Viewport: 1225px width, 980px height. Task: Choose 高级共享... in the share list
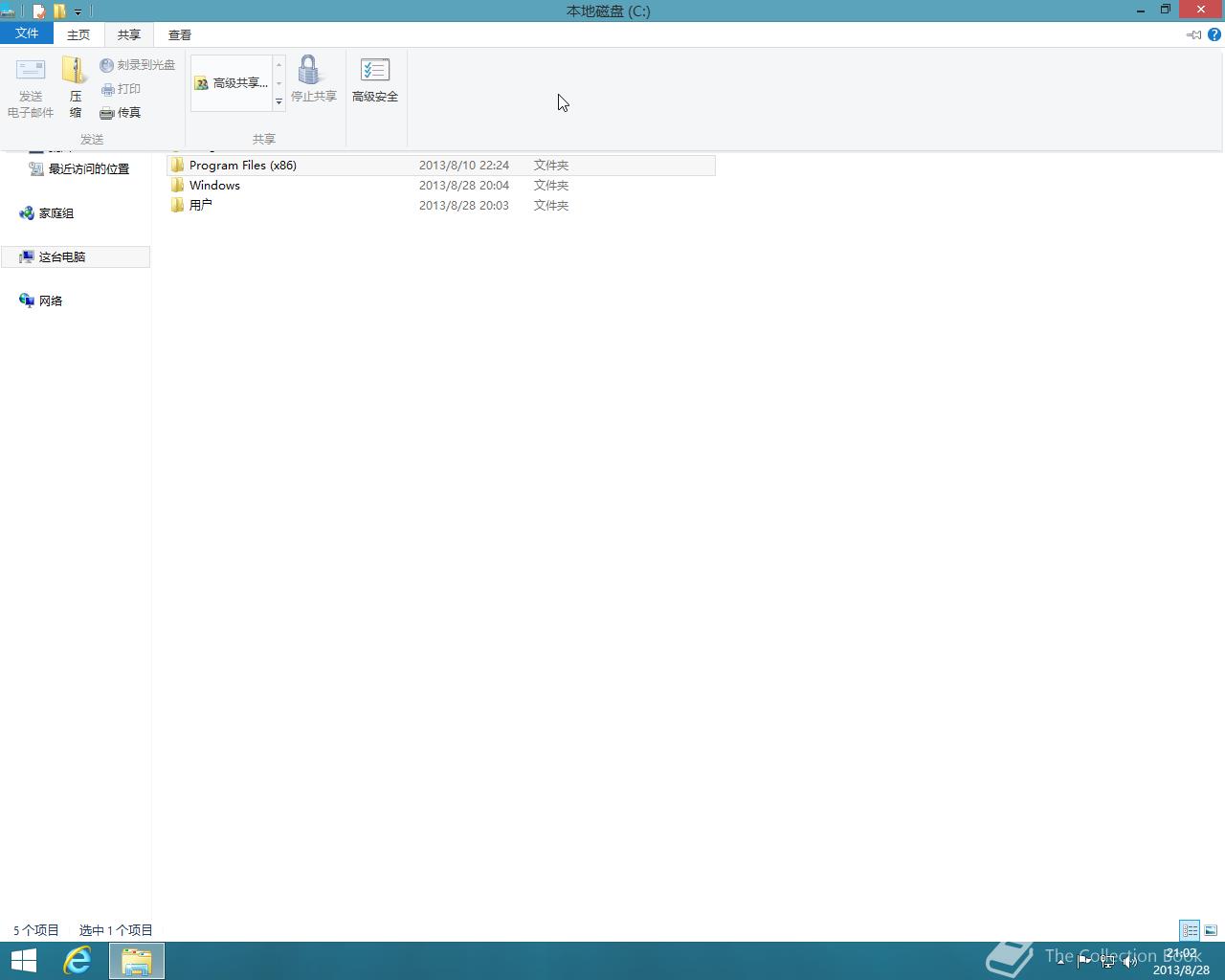pyautogui.click(x=232, y=83)
